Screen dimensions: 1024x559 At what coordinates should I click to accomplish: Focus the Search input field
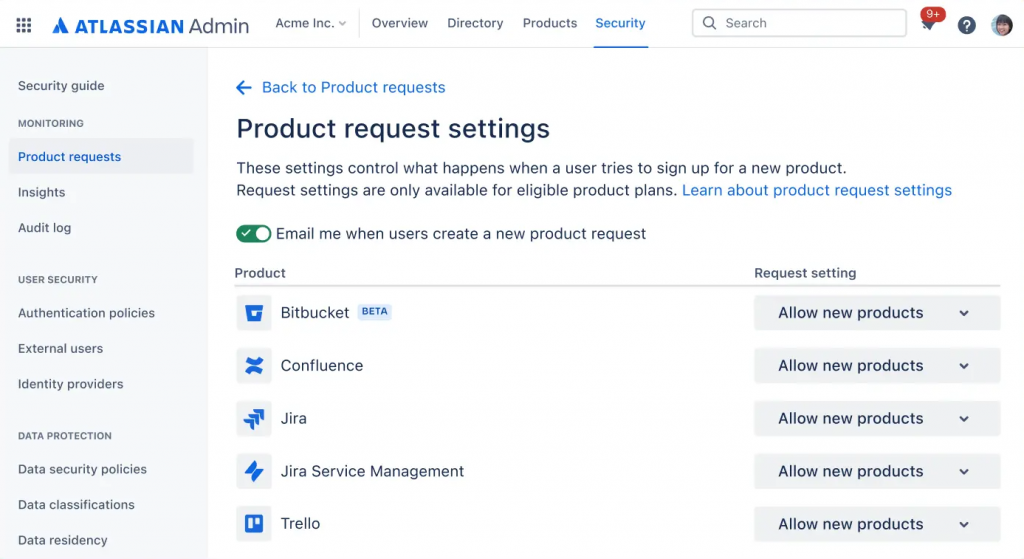coord(799,24)
